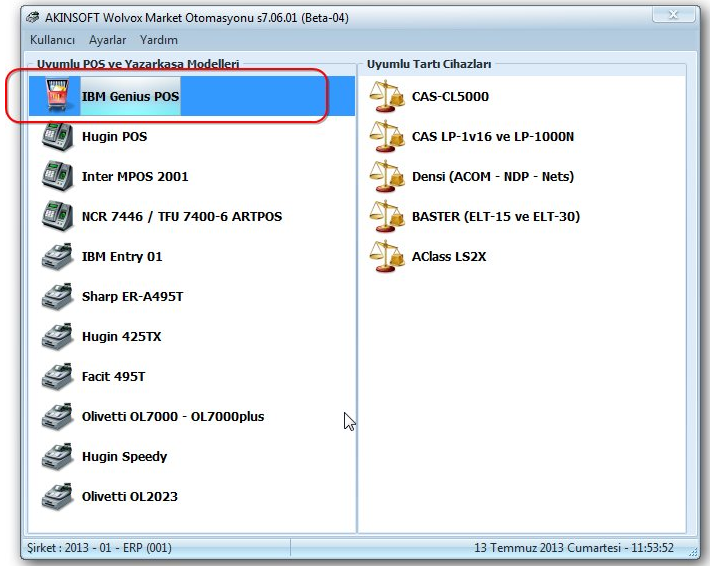Select CAS-CL5000 label
Viewport: 710px width, 566px height.
coord(450,96)
